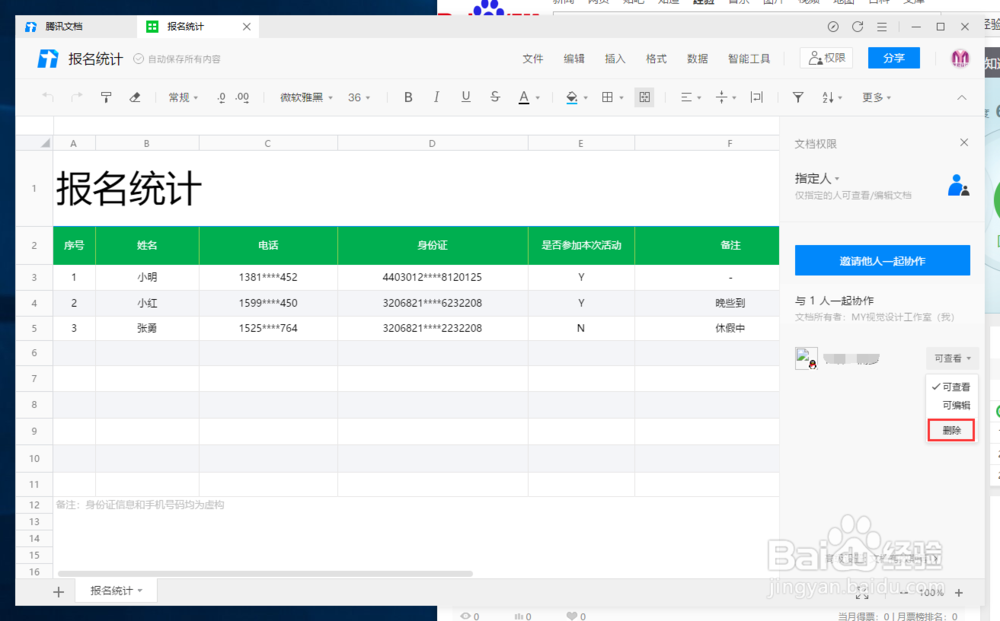The image size is (1000, 621).
Task: Expand the 更多 toolbar options
Action: pos(876,97)
